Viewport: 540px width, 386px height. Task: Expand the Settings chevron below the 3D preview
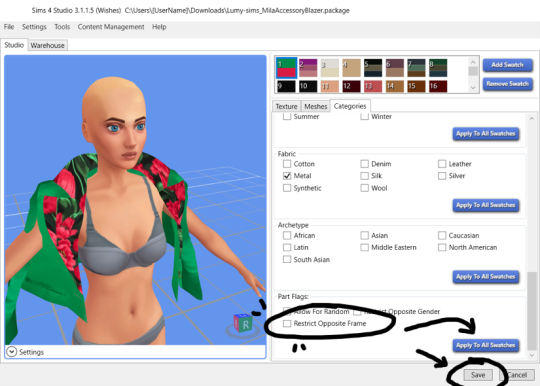coord(11,352)
